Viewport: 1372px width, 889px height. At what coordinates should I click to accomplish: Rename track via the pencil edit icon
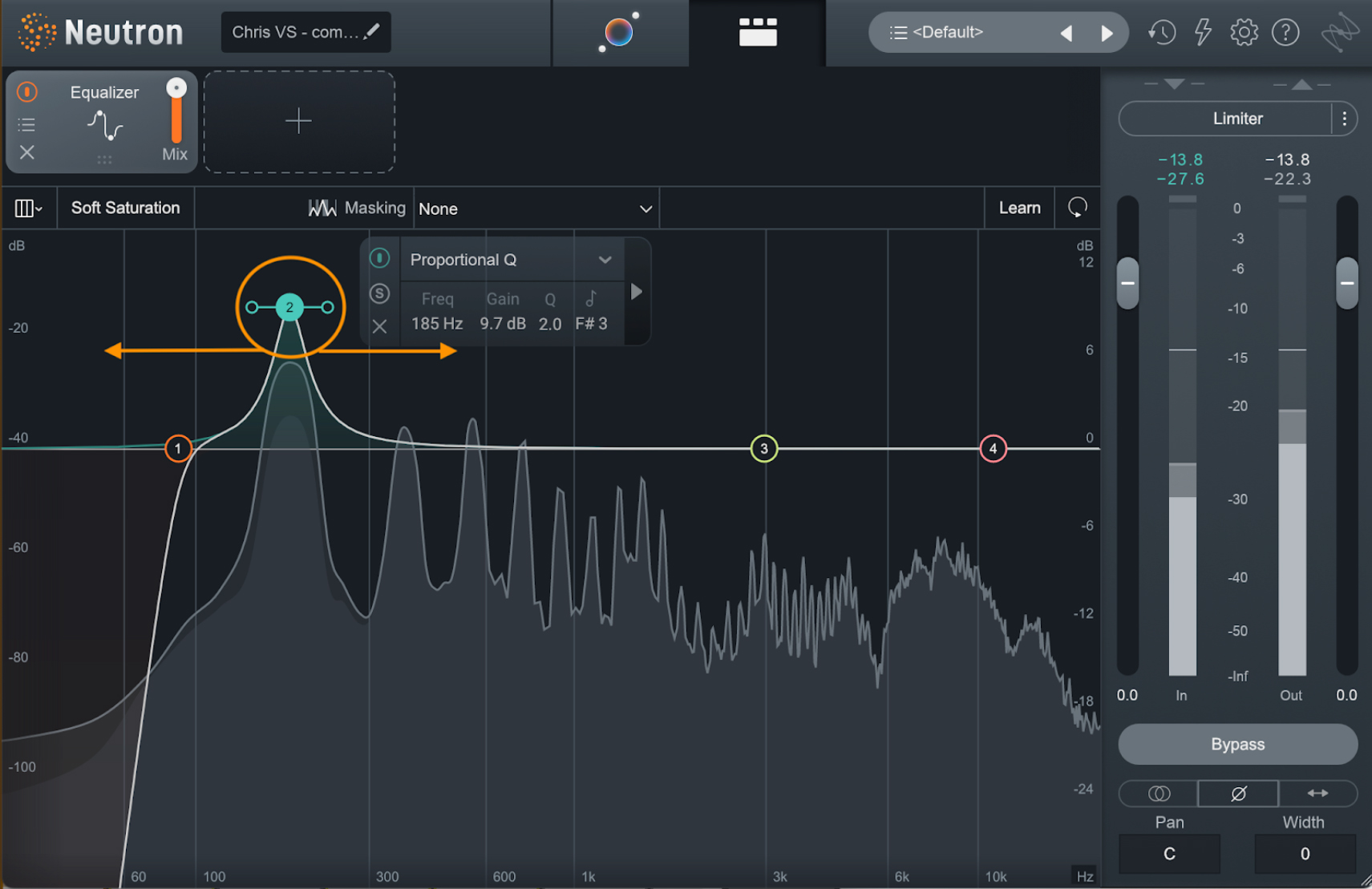point(371,31)
